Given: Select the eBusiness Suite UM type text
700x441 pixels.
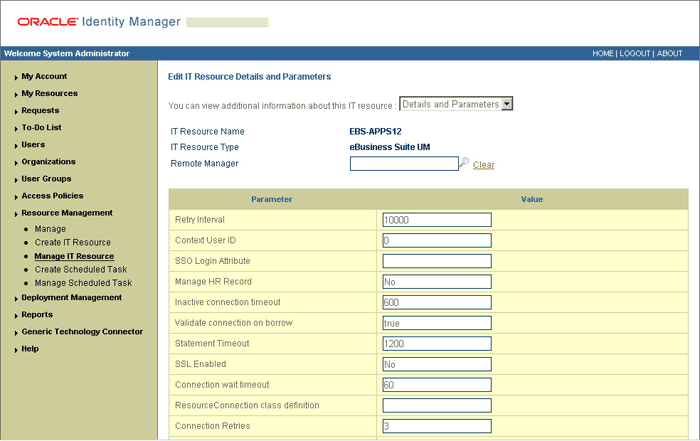Looking at the screenshot, I should coord(389,147).
